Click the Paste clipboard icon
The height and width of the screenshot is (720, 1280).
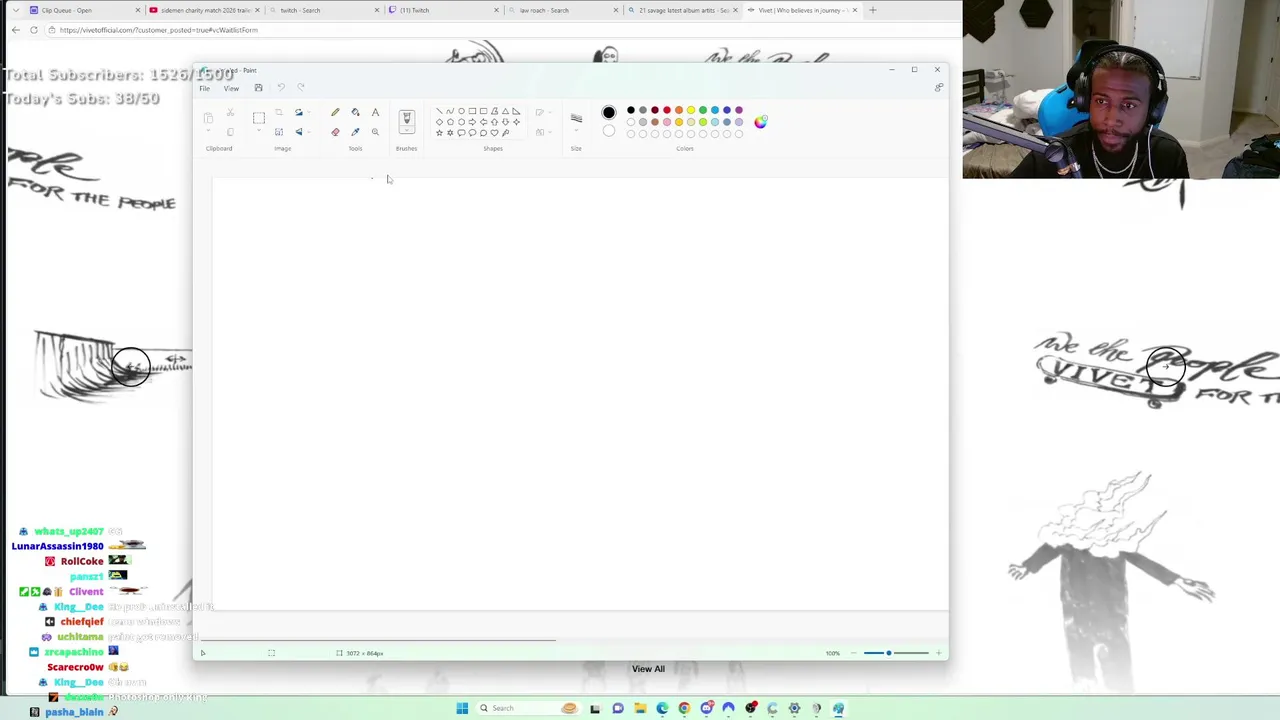[x=208, y=119]
